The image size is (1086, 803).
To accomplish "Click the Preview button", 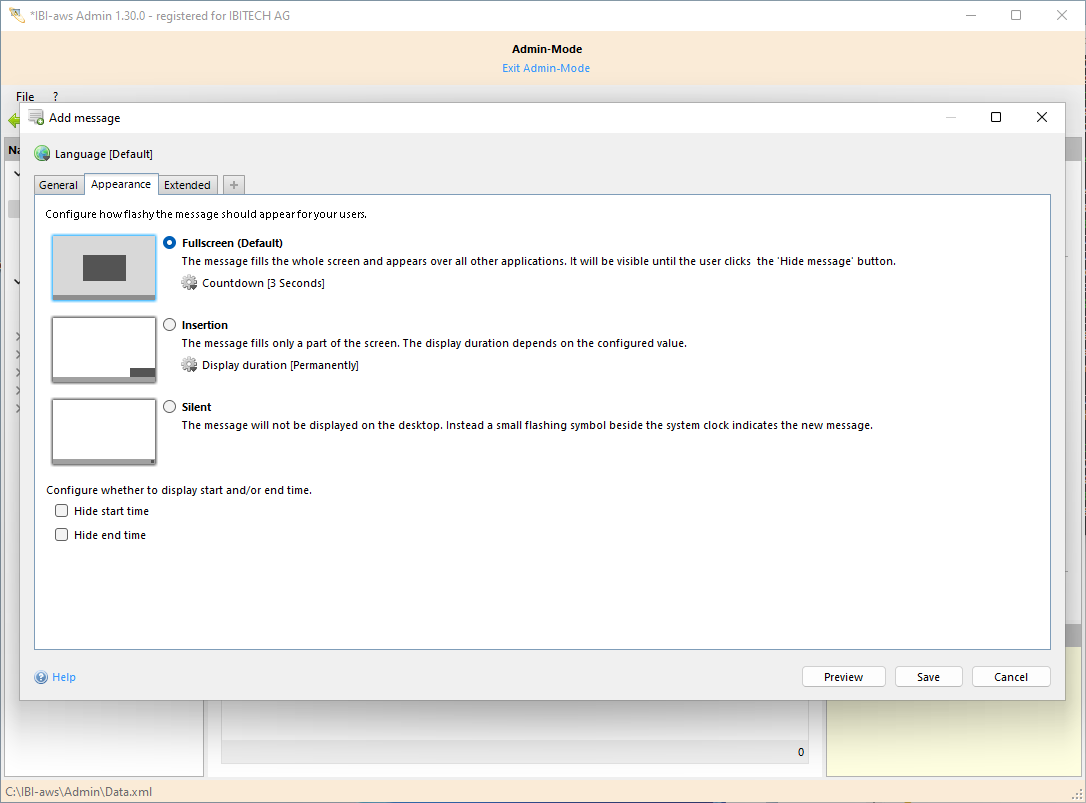I will (x=843, y=677).
